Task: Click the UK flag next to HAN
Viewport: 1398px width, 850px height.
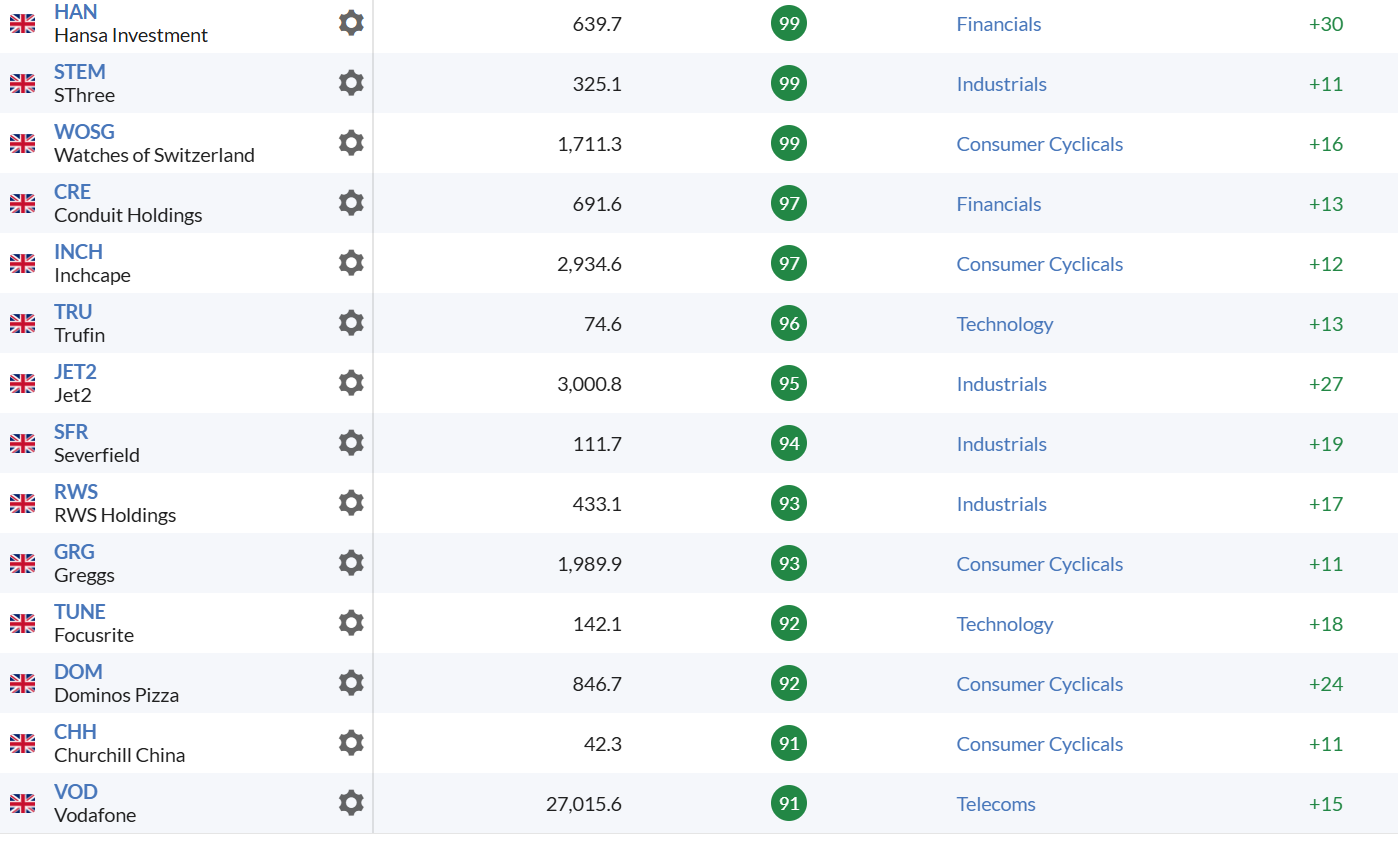Action: tap(22, 23)
